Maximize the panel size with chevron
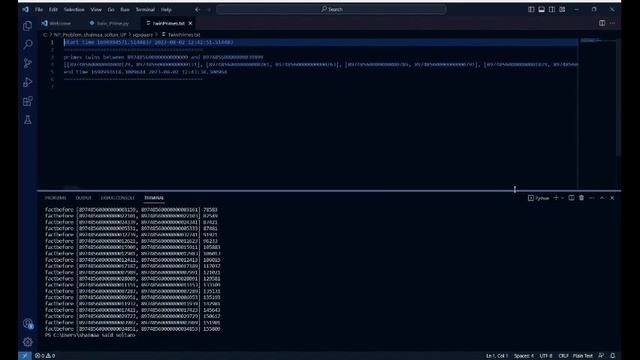Viewport: 640px width, 360px height. tap(602, 198)
